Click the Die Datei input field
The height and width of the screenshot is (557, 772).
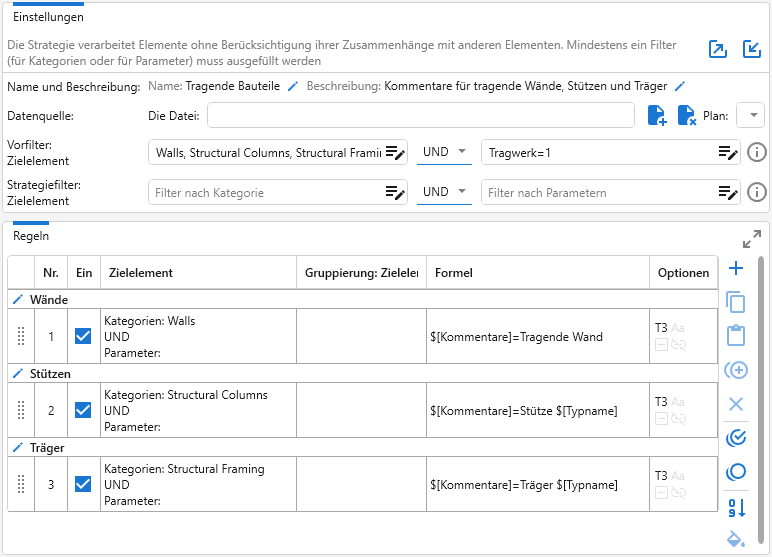coord(420,115)
